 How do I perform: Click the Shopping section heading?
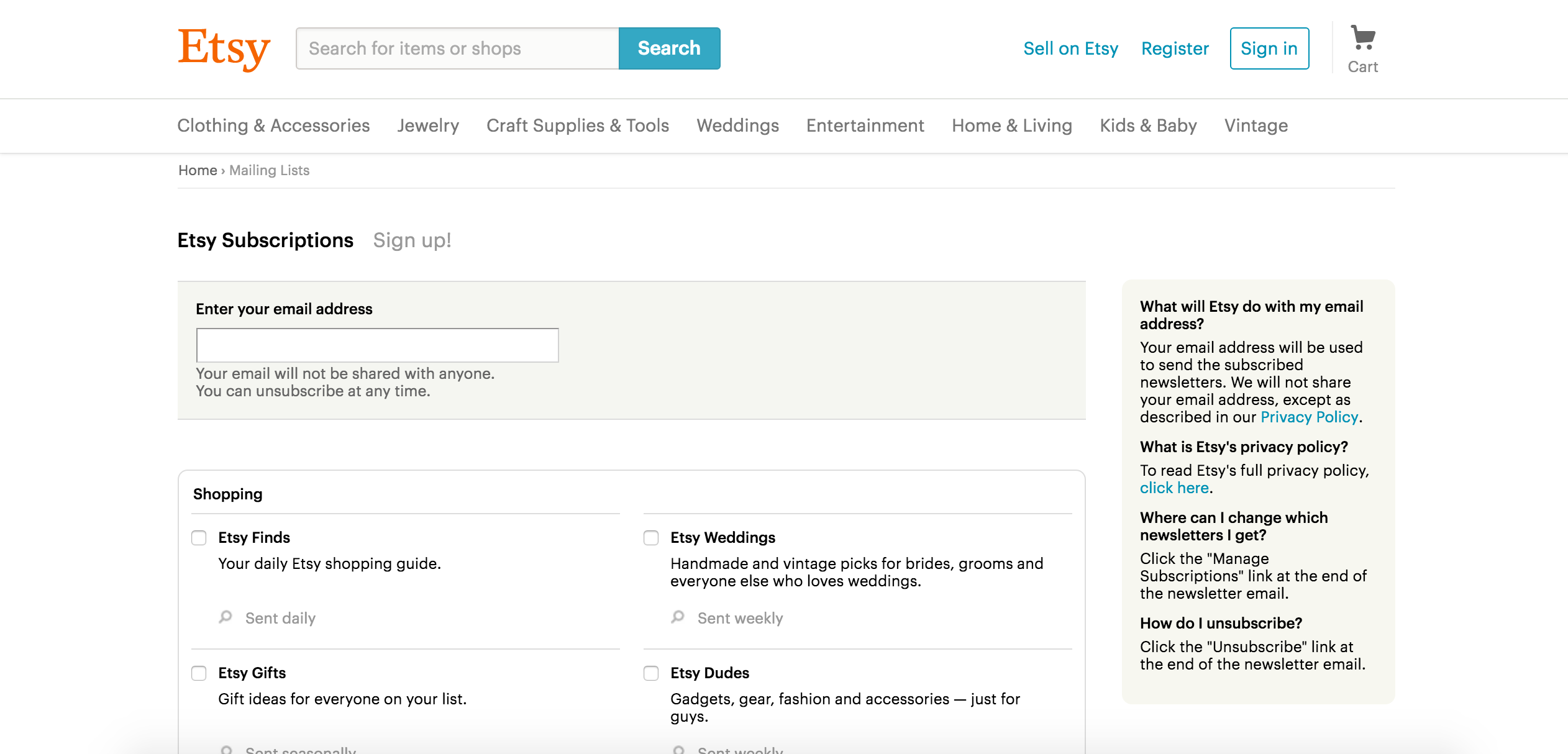click(x=227, y=494)
